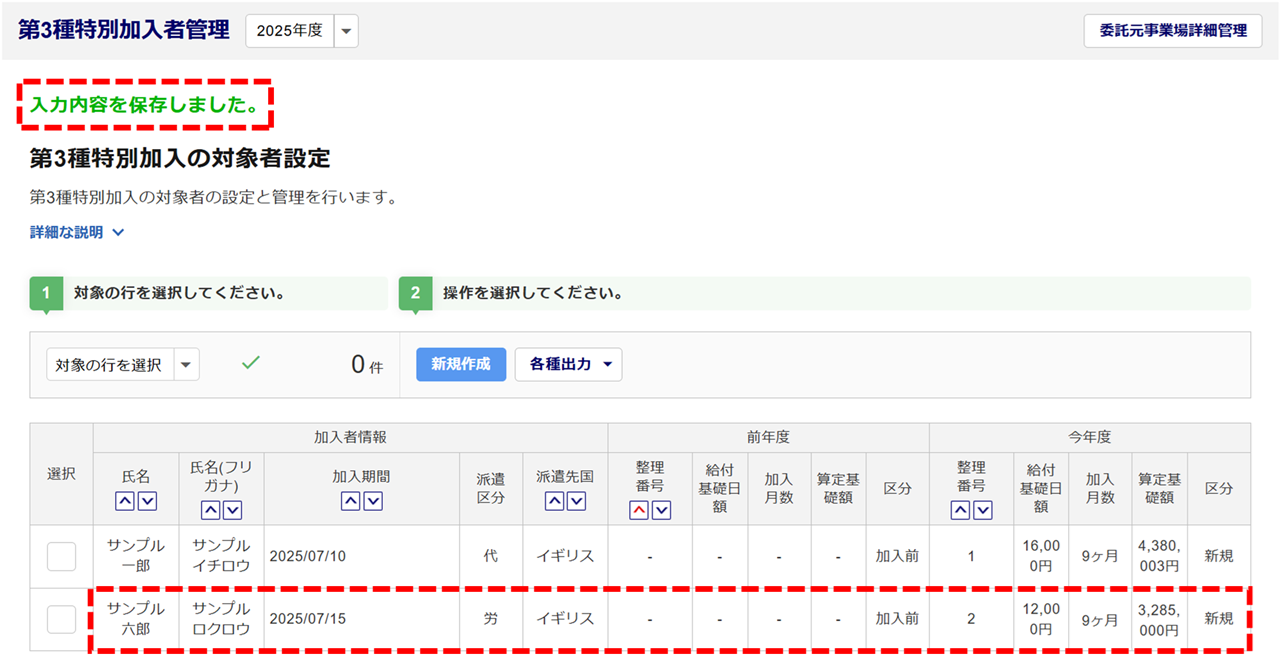Click サンプル一郎 name cell
The height and width of the screenshot is (668, 1280).
click(136, 557)
